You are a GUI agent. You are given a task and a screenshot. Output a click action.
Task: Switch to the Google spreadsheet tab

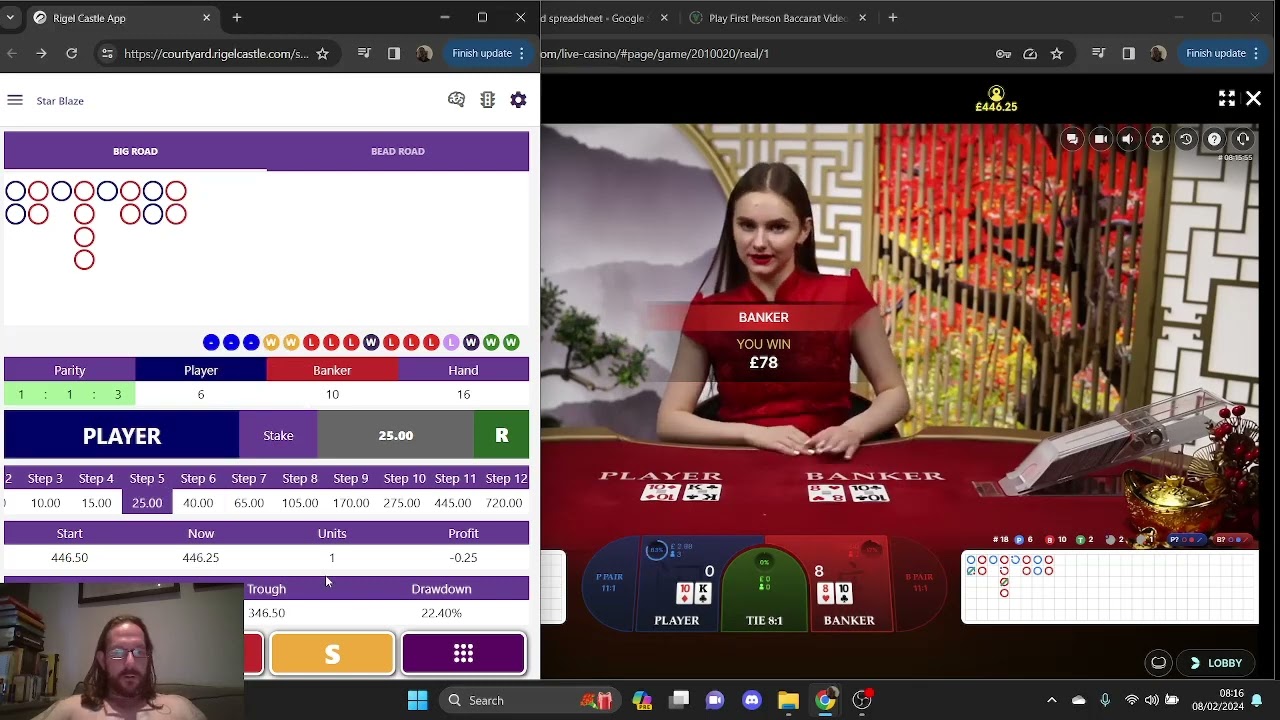coord(602,18)
